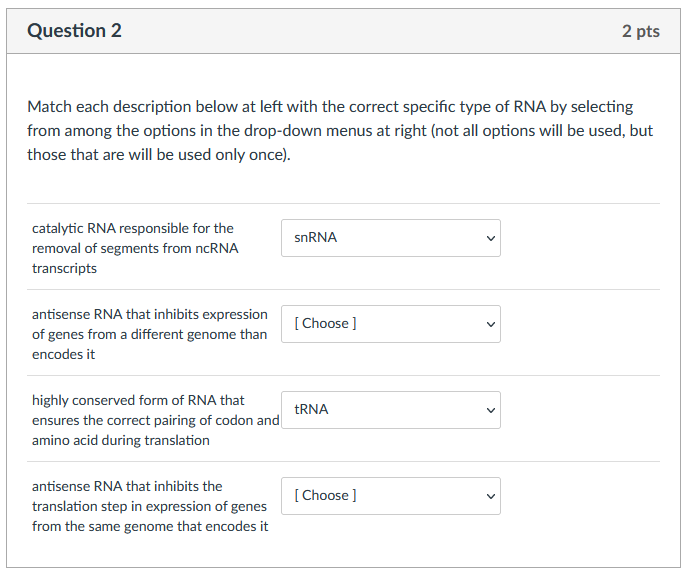Screen dimensions: 688x573
Task: Click the "of genes from a different genome than" line
Action: point(149,334)
